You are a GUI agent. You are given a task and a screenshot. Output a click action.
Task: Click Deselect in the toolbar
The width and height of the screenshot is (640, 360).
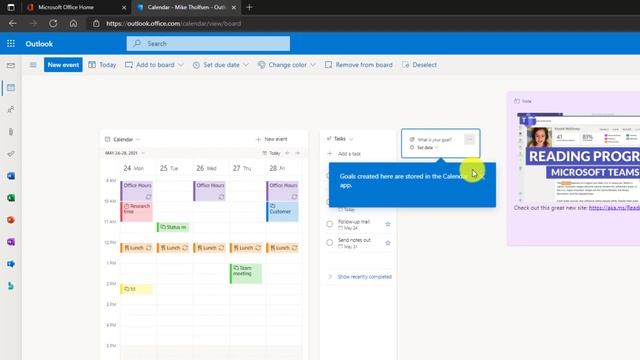pos(420,65)
